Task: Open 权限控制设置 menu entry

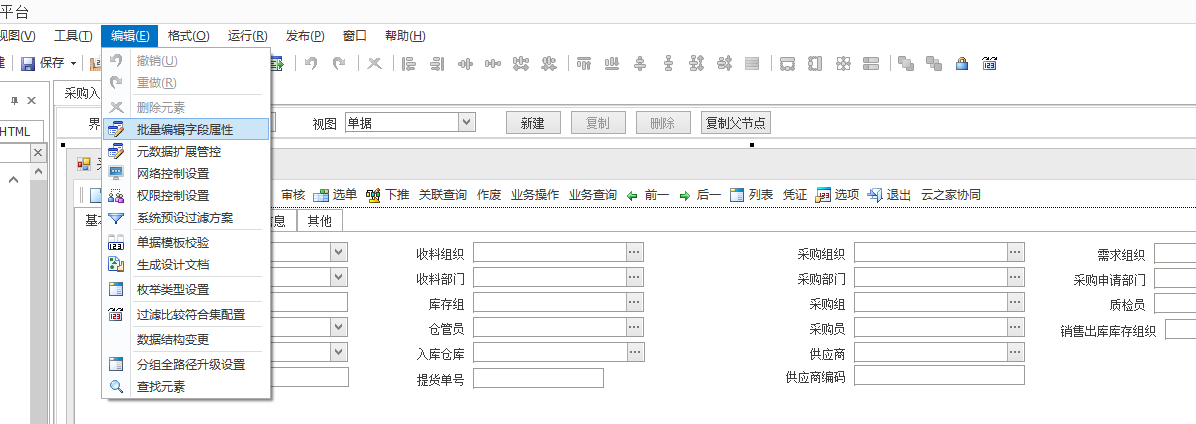Action: click(185, 196)
